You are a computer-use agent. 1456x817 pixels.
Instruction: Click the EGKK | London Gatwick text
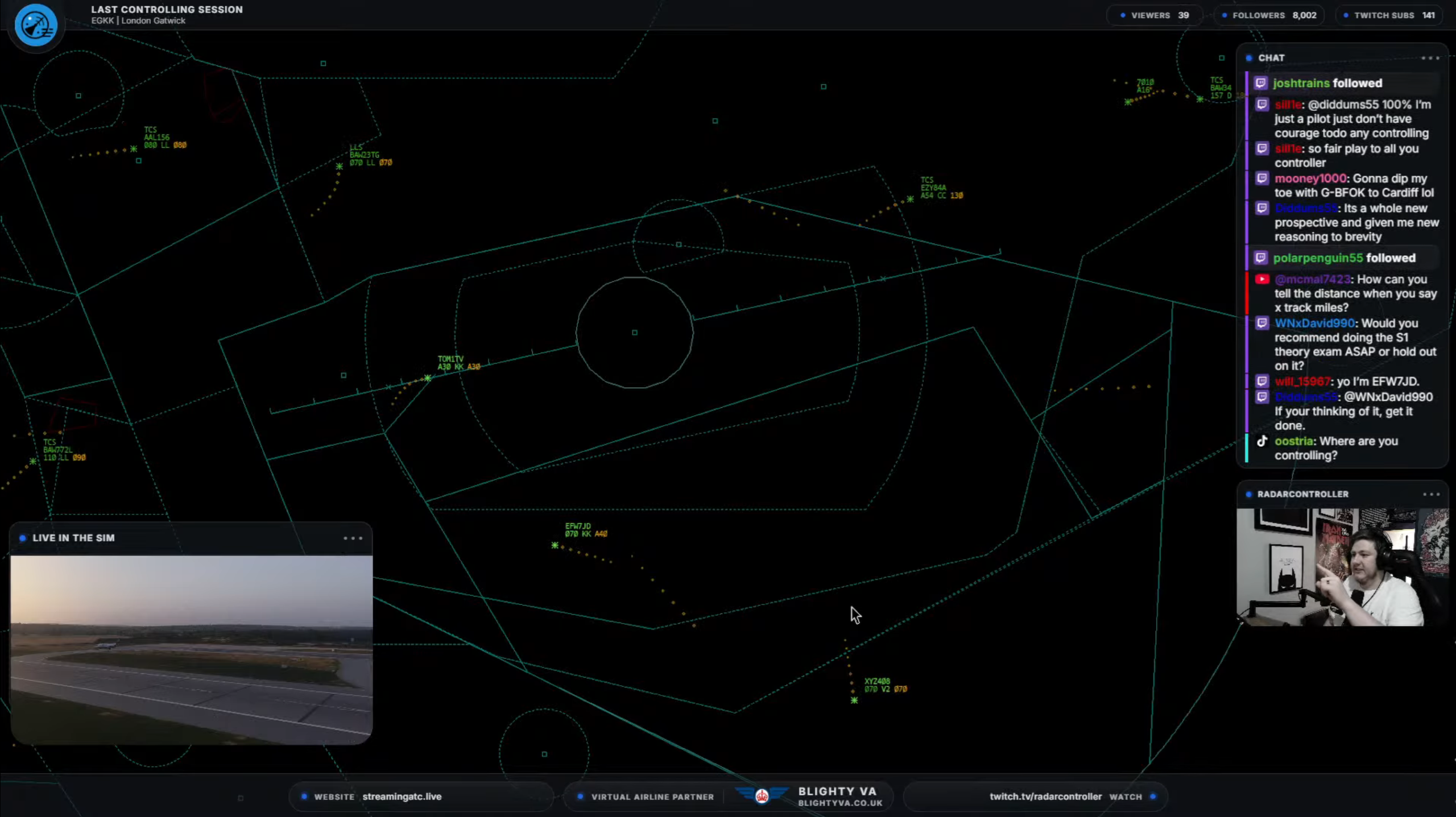click(138, 20)
